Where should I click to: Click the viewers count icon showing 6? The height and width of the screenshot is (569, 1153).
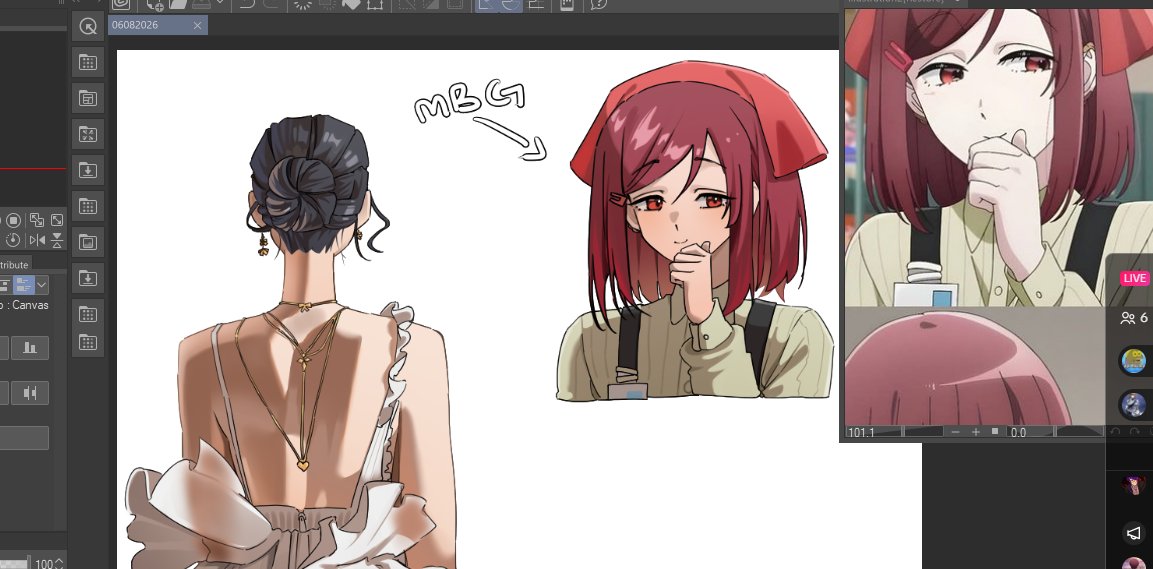pos(1133,318)
